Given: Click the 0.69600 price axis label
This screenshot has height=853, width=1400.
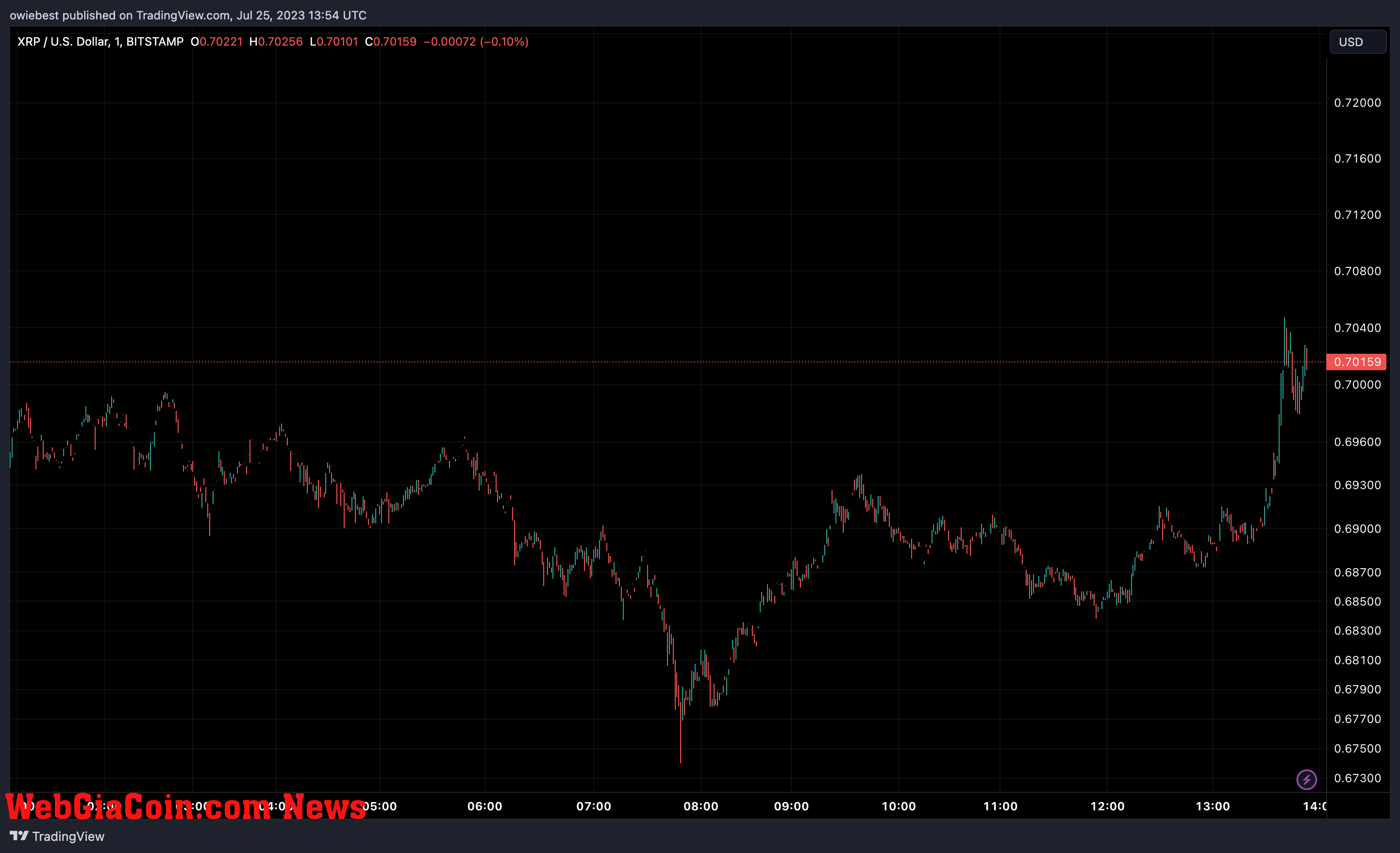Looking at the screenshot, I should point(1357,442).
